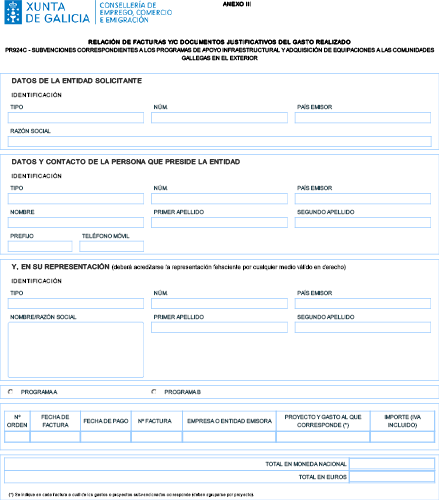Image resolution: width=439 pixels, height=500 pixels.
Task: Click the Xunta de Galicia logo
Action: (47, 12)
